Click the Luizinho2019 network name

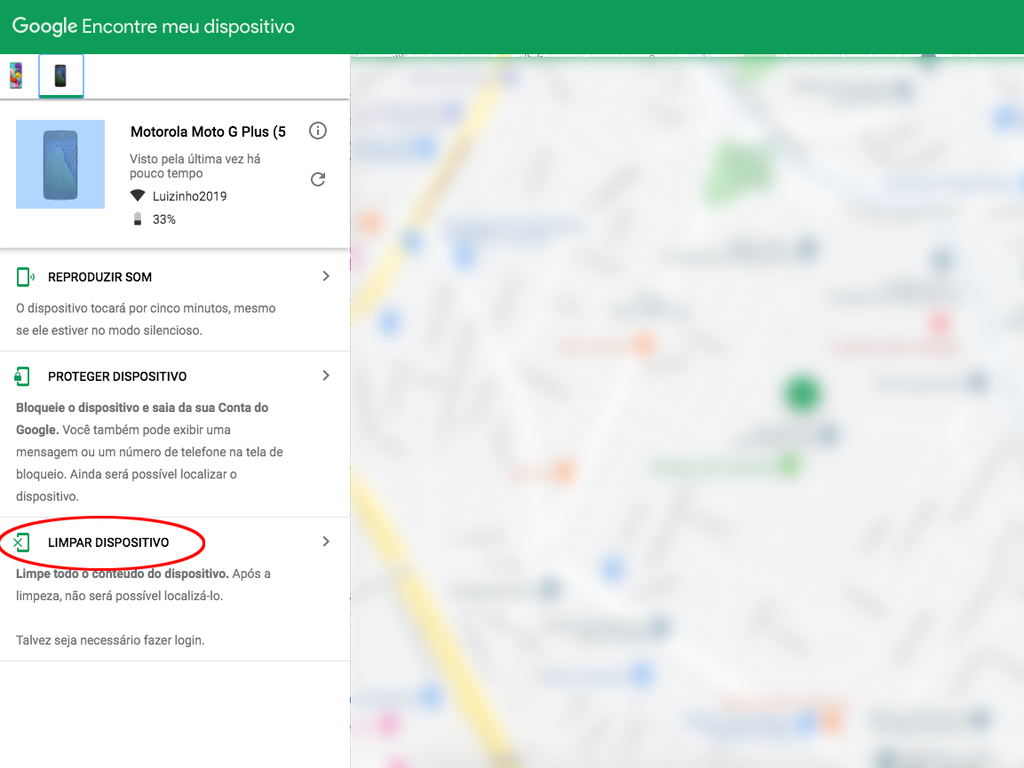189,196
